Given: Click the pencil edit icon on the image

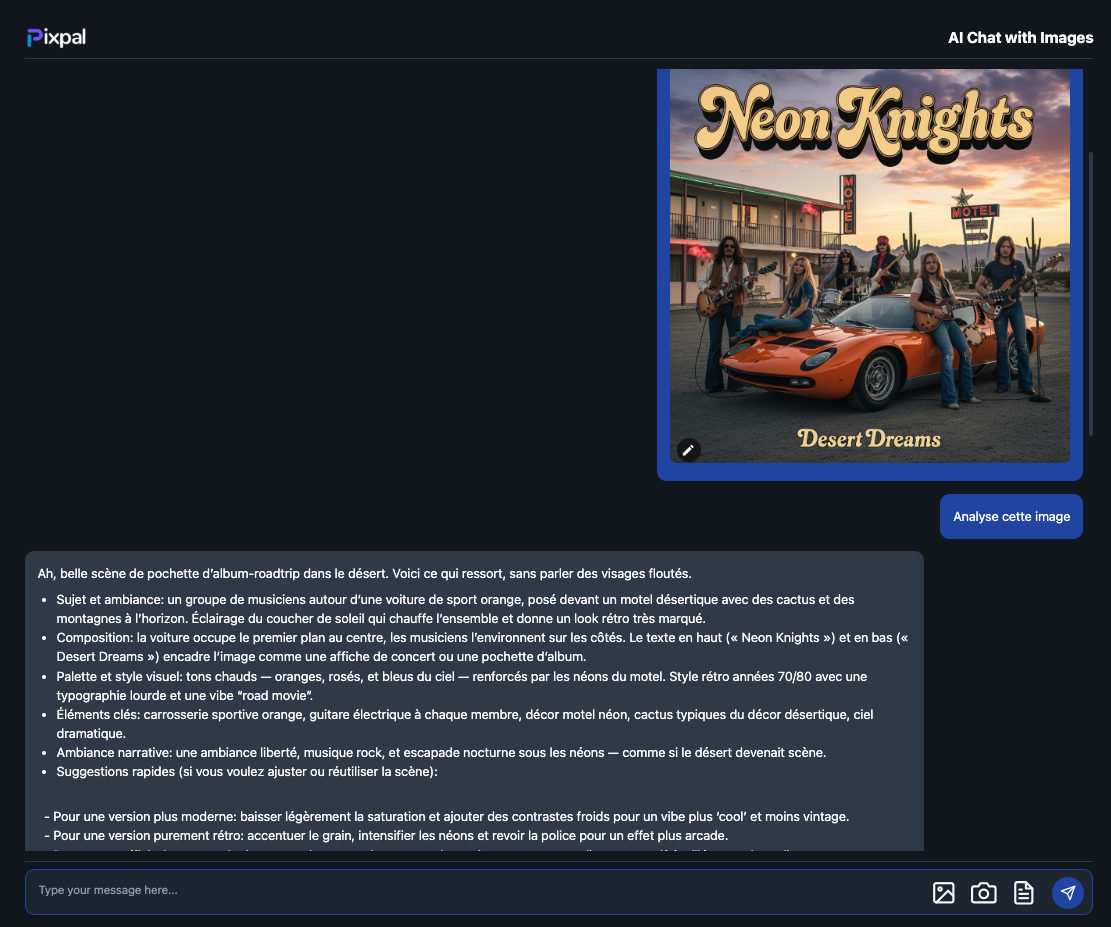Looking at the screenshot, I should pos(688,450).
